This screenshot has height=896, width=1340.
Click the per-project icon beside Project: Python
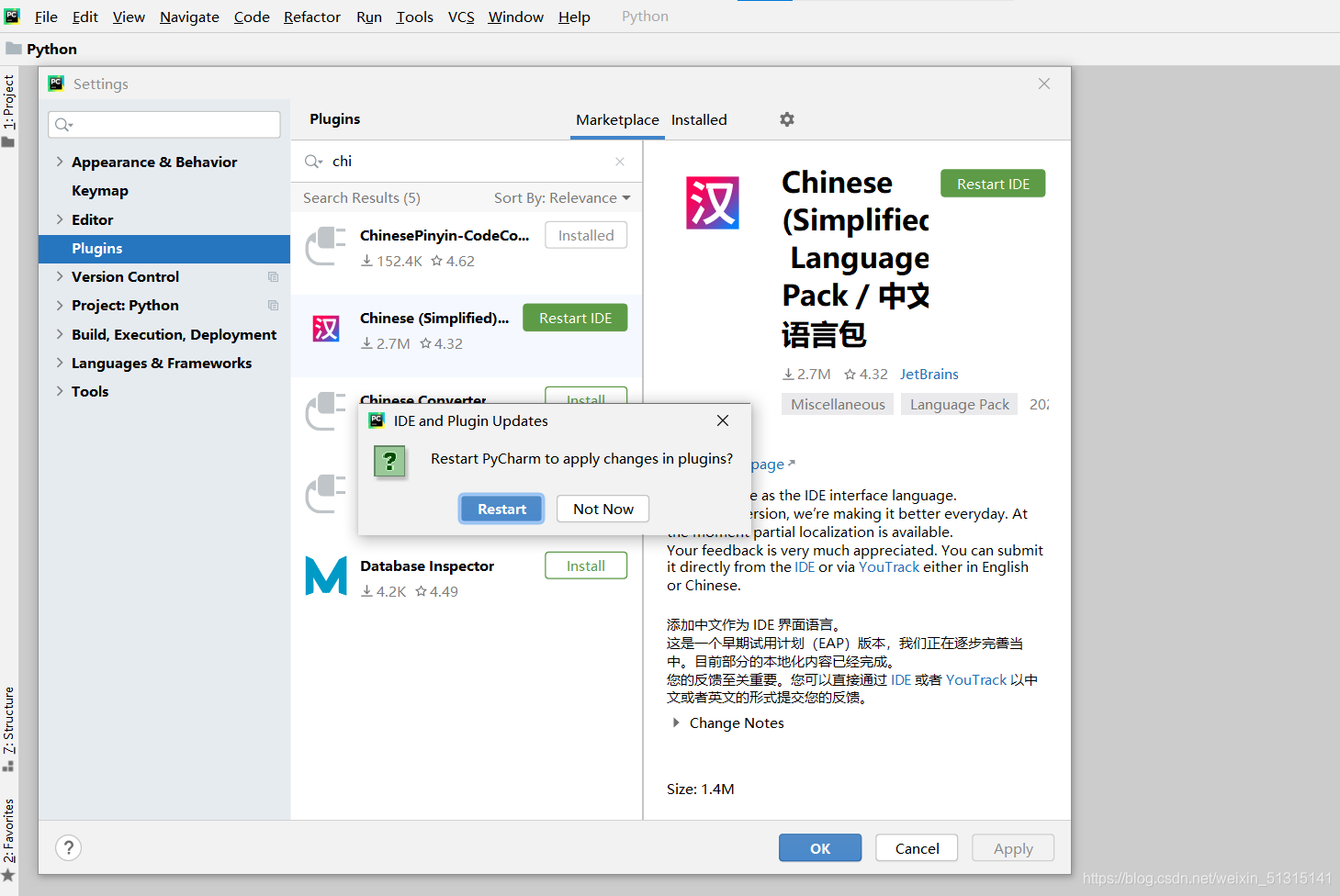273,305
